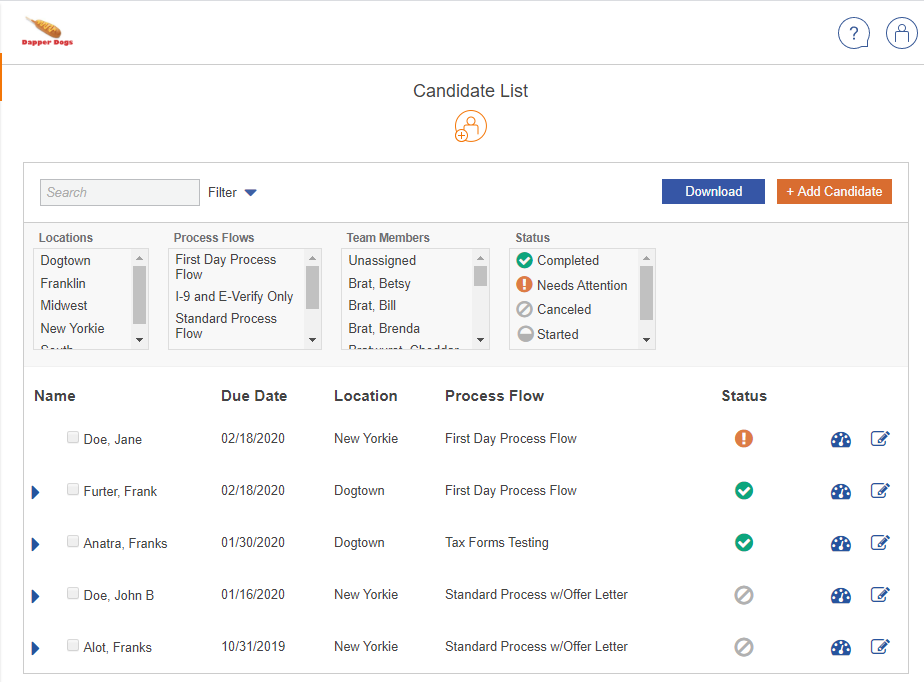Open the dashboard icon for Doe, Jane
924x682 pixels.
840,439
